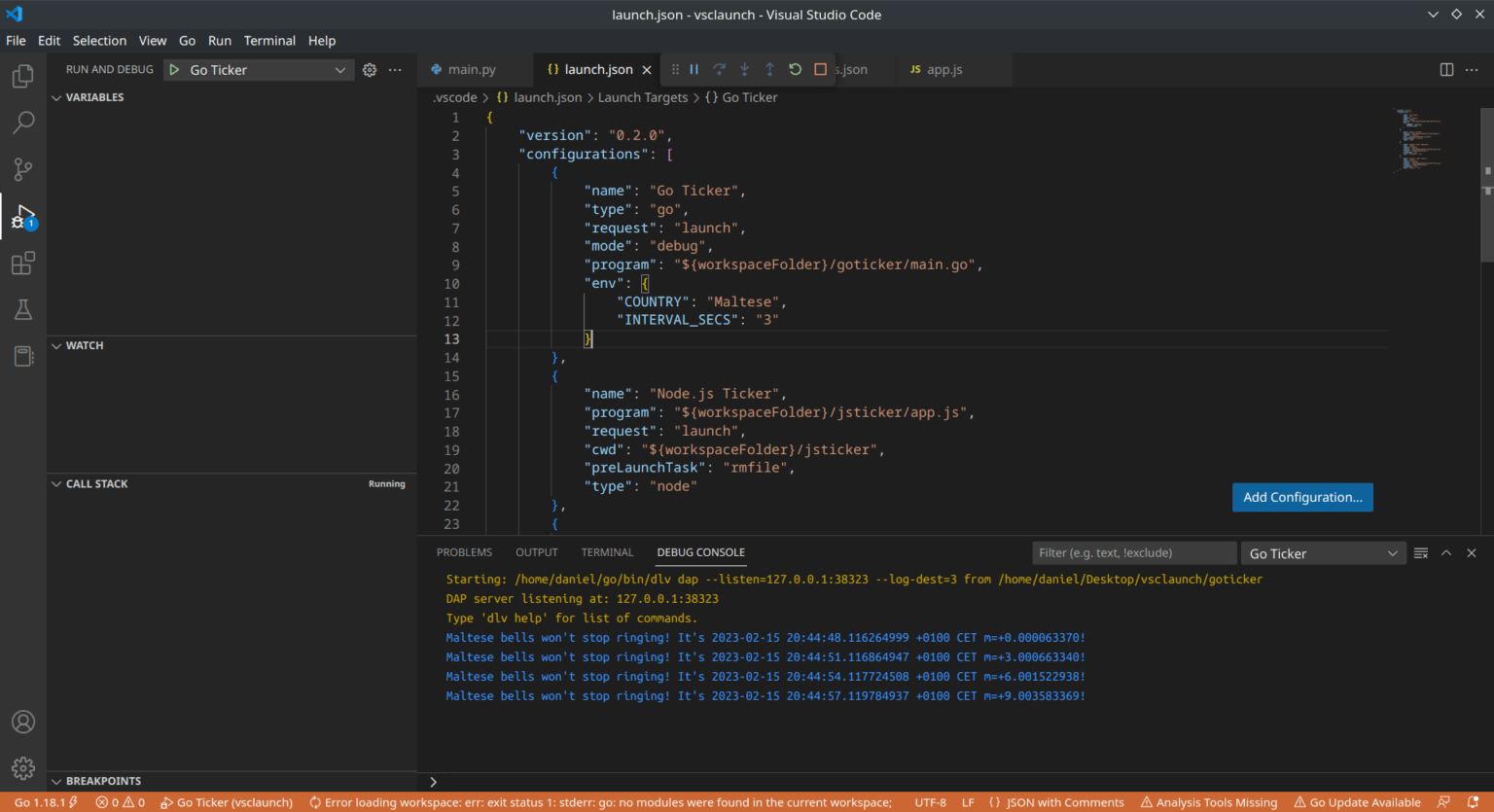Click the Add Configuration button

(1302, 497)
